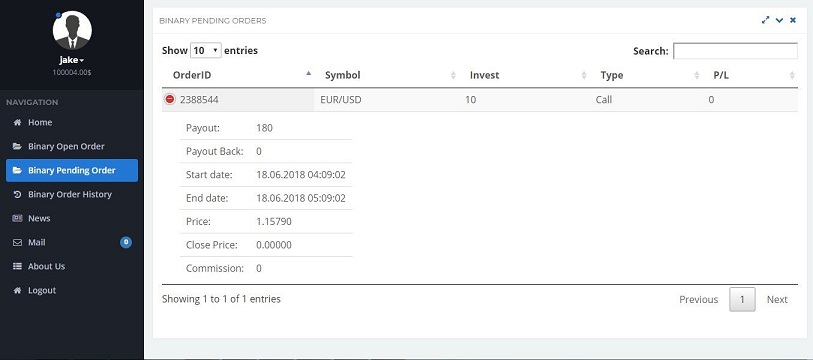Viewport: 813px width, 360px height.
Task: Sort table by Symbol column arrows
Action: [453, 75]
